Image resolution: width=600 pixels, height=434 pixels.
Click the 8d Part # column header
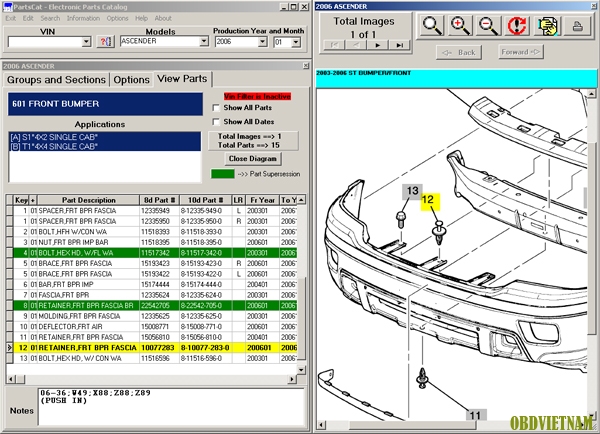[x=160, y=200]
